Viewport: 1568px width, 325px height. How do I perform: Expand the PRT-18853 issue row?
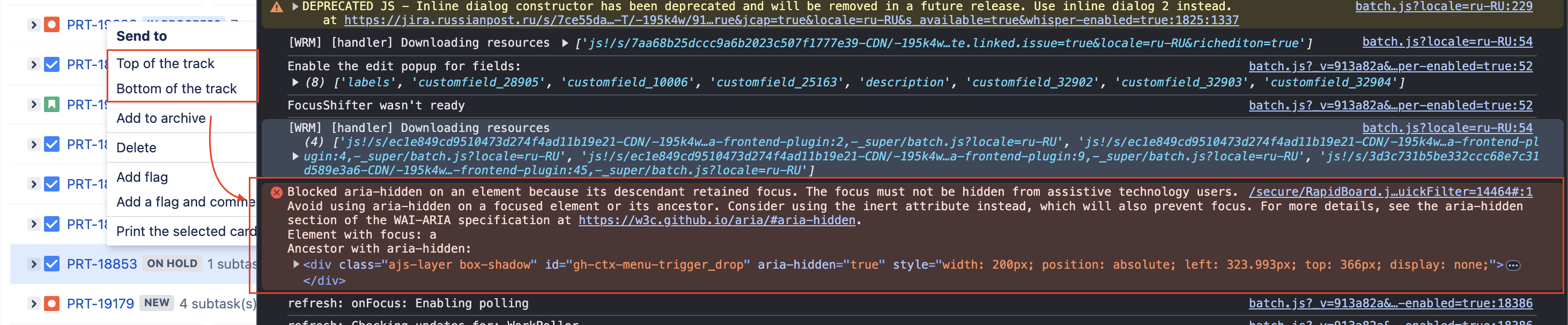tap(33, 263)
